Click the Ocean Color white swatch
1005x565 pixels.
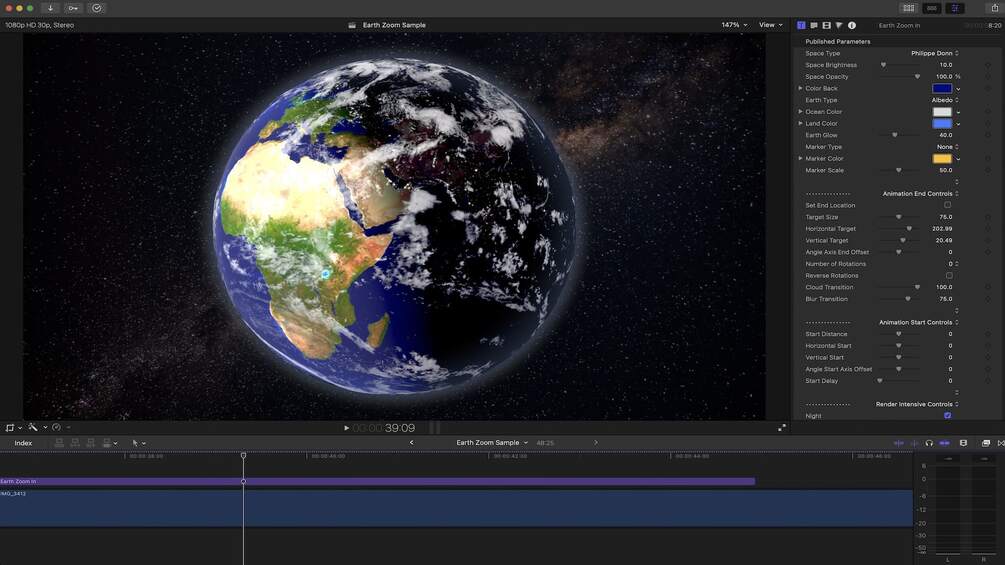click(x=942, y=111)
